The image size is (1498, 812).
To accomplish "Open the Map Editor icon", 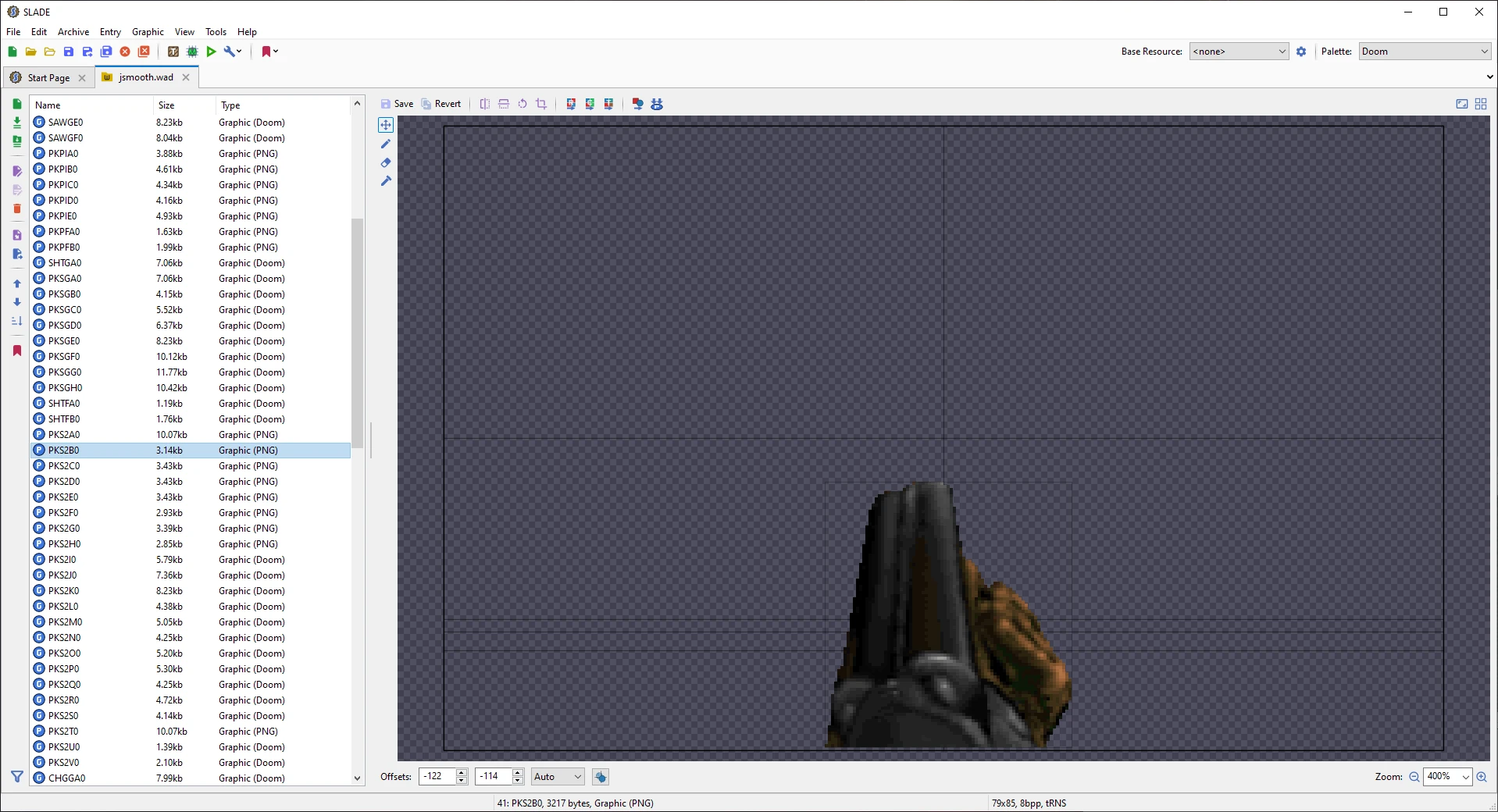I will point(192,52).
